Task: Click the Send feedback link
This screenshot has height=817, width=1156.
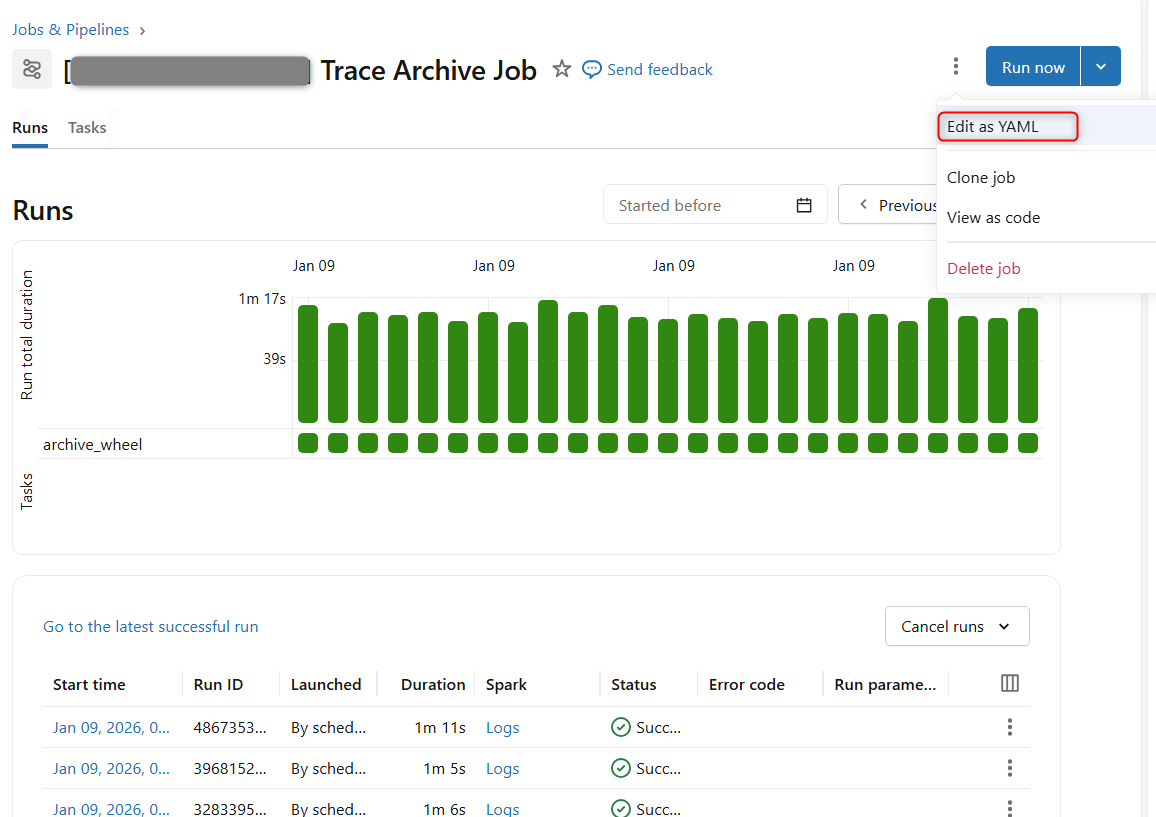Action: pyautogui.click(x=660, y=69)
